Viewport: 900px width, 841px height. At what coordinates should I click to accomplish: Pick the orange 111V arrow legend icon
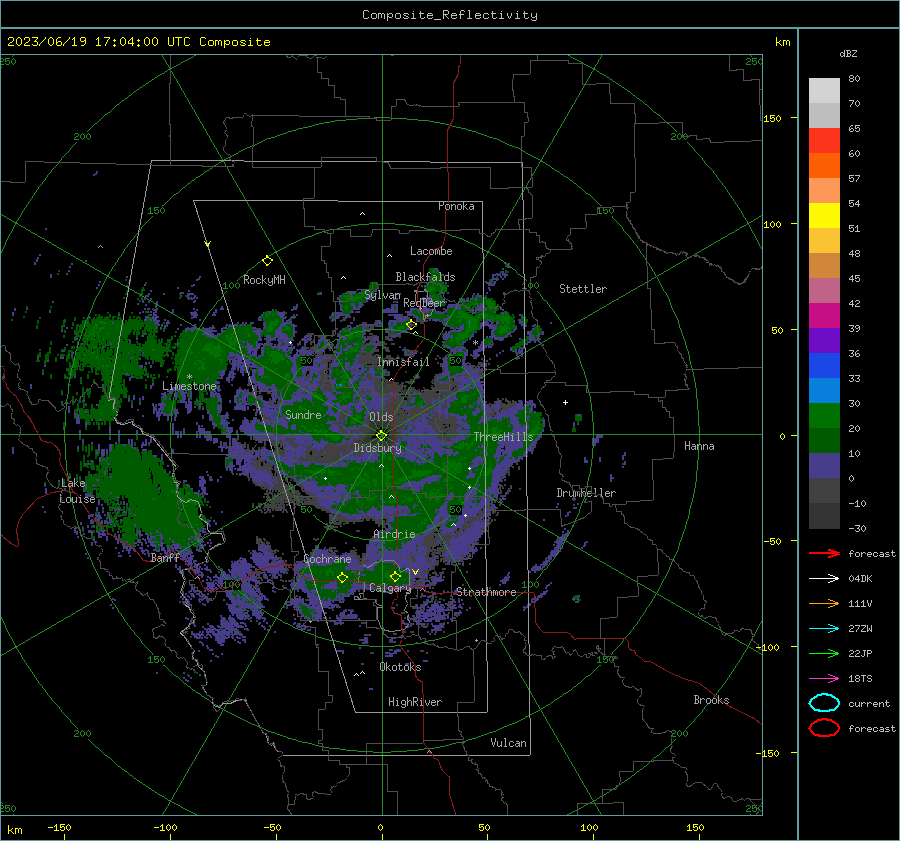(824, 603)
